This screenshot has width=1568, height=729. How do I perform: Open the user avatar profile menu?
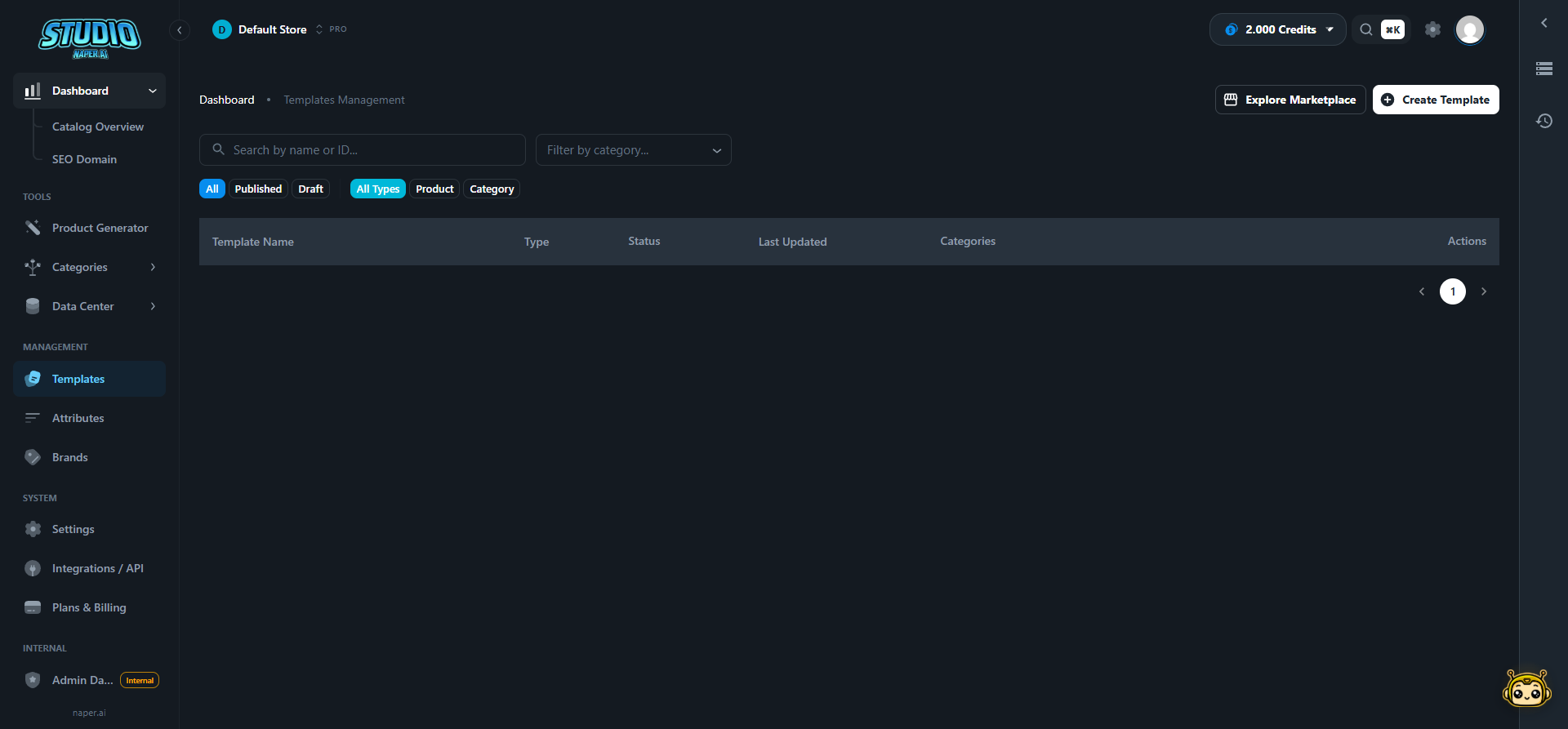click(x=1469, y=29)
